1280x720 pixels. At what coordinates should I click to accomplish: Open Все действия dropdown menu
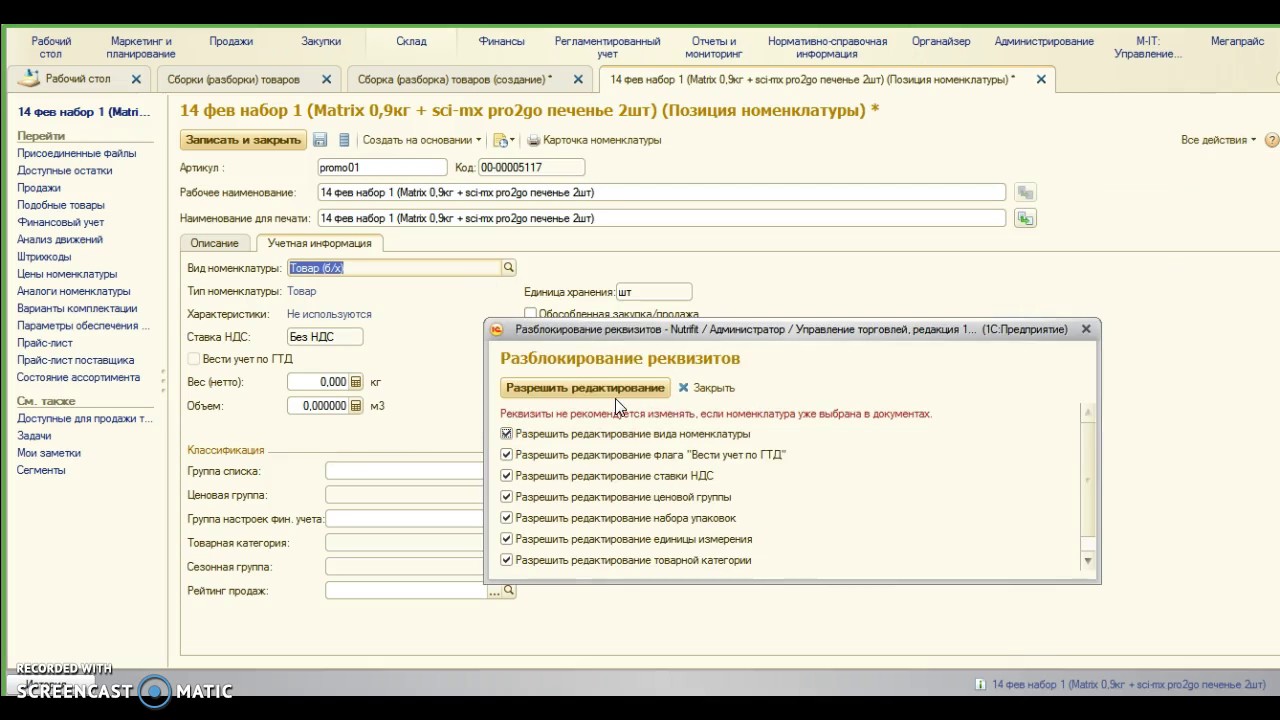coord(1218,140)
